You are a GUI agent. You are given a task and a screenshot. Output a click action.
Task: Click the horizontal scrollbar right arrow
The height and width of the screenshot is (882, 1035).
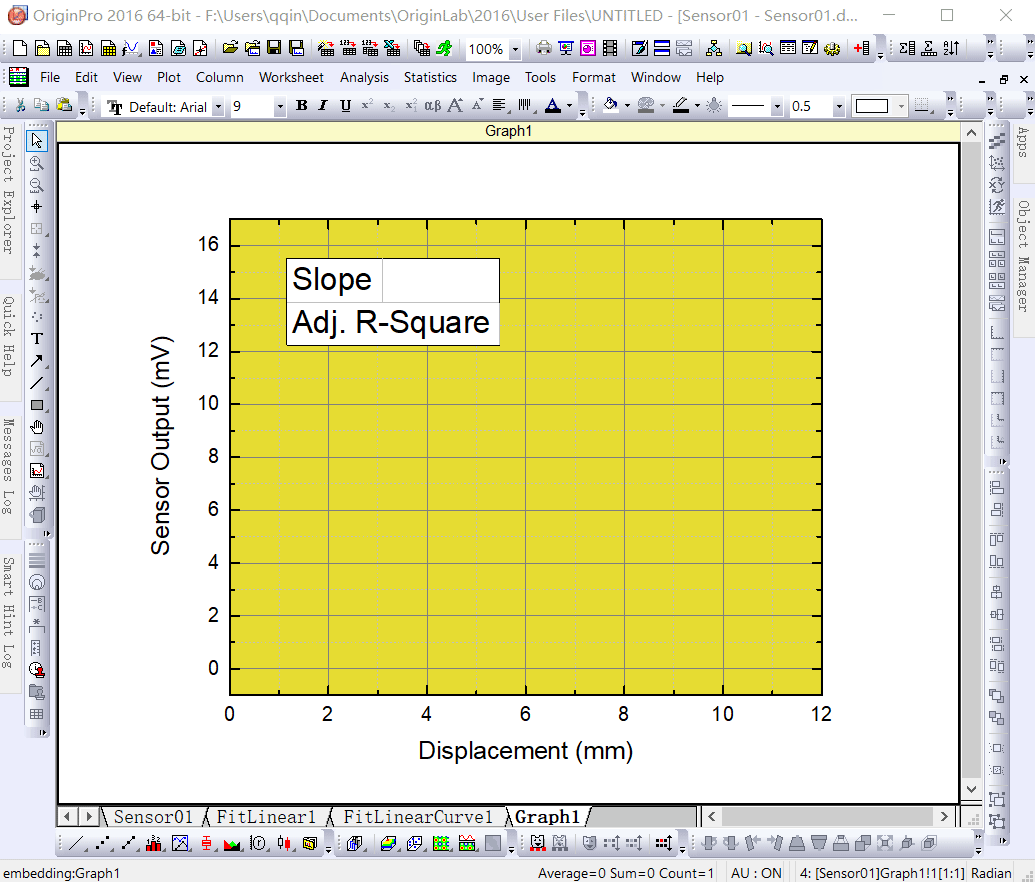[x=944, y=817]
